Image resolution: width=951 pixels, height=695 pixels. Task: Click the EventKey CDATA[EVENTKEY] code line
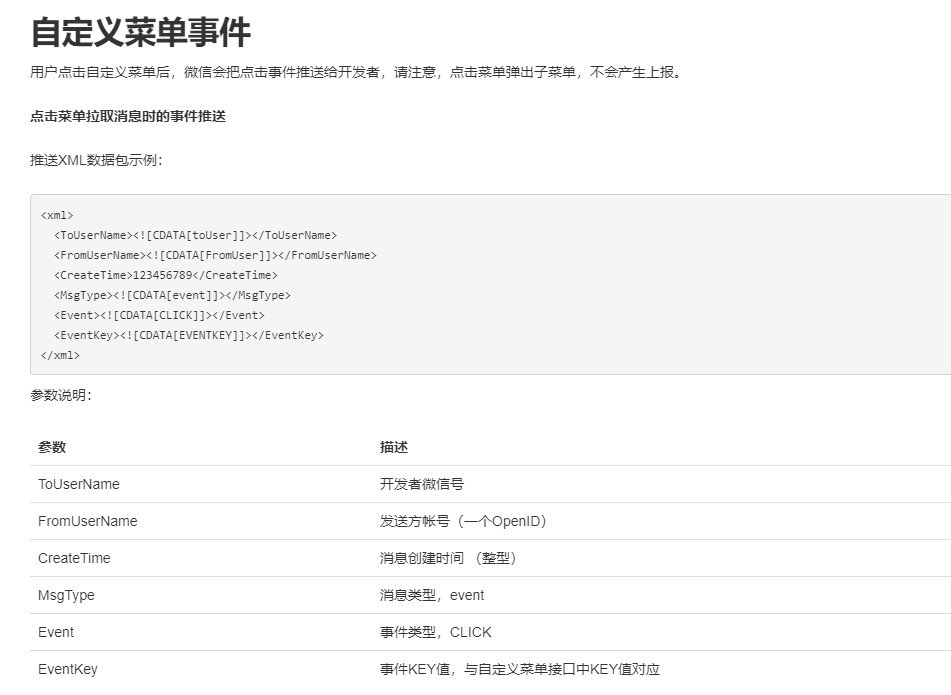click(x=189, y=335)
